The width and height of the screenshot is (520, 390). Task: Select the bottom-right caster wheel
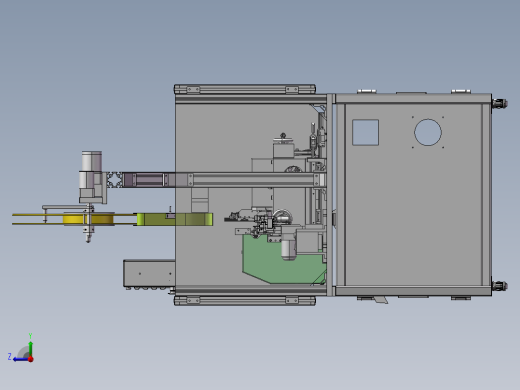(500, 286)
